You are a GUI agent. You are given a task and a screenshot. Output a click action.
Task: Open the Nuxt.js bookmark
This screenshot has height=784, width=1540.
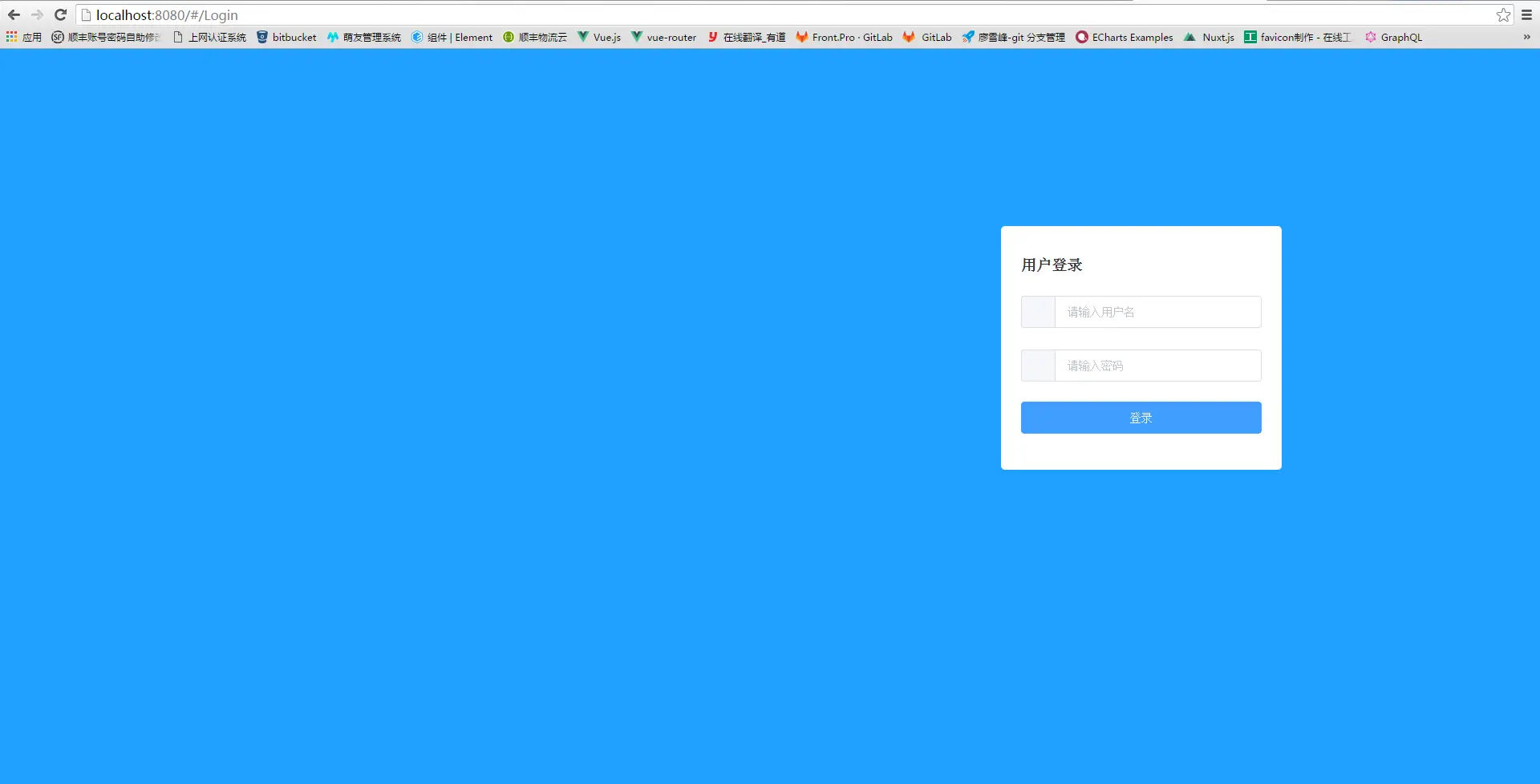(1210, 37)
